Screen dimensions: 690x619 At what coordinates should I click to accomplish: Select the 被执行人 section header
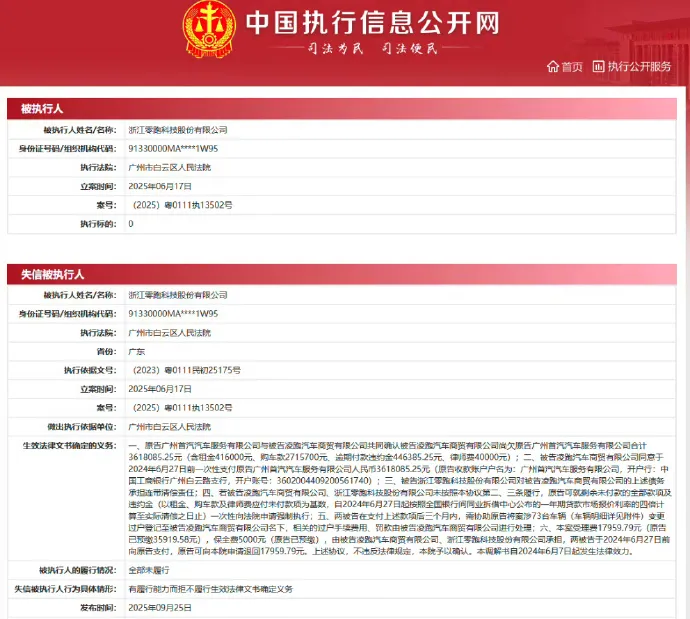coord(42,107)
